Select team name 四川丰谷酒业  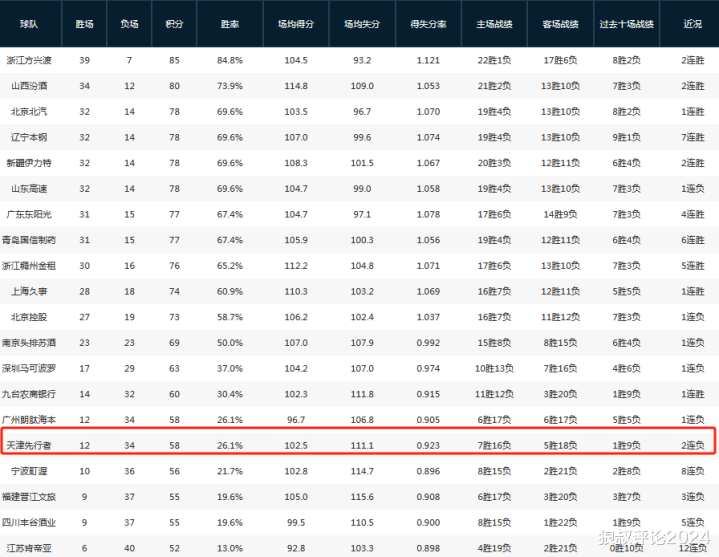29,522
